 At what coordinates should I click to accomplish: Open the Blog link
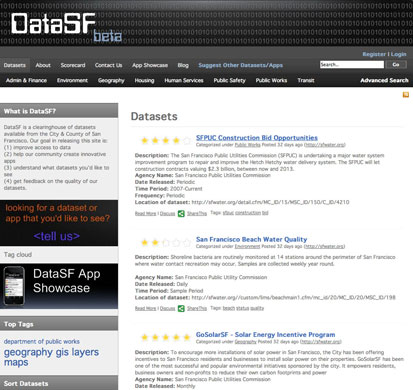point(183,65)
